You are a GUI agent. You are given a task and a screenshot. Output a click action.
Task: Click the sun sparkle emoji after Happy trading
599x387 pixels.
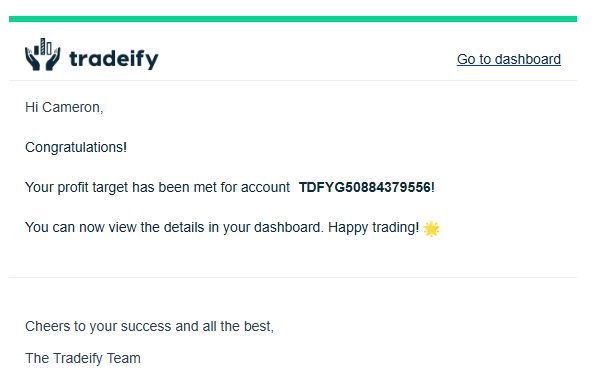coord(432,228)
